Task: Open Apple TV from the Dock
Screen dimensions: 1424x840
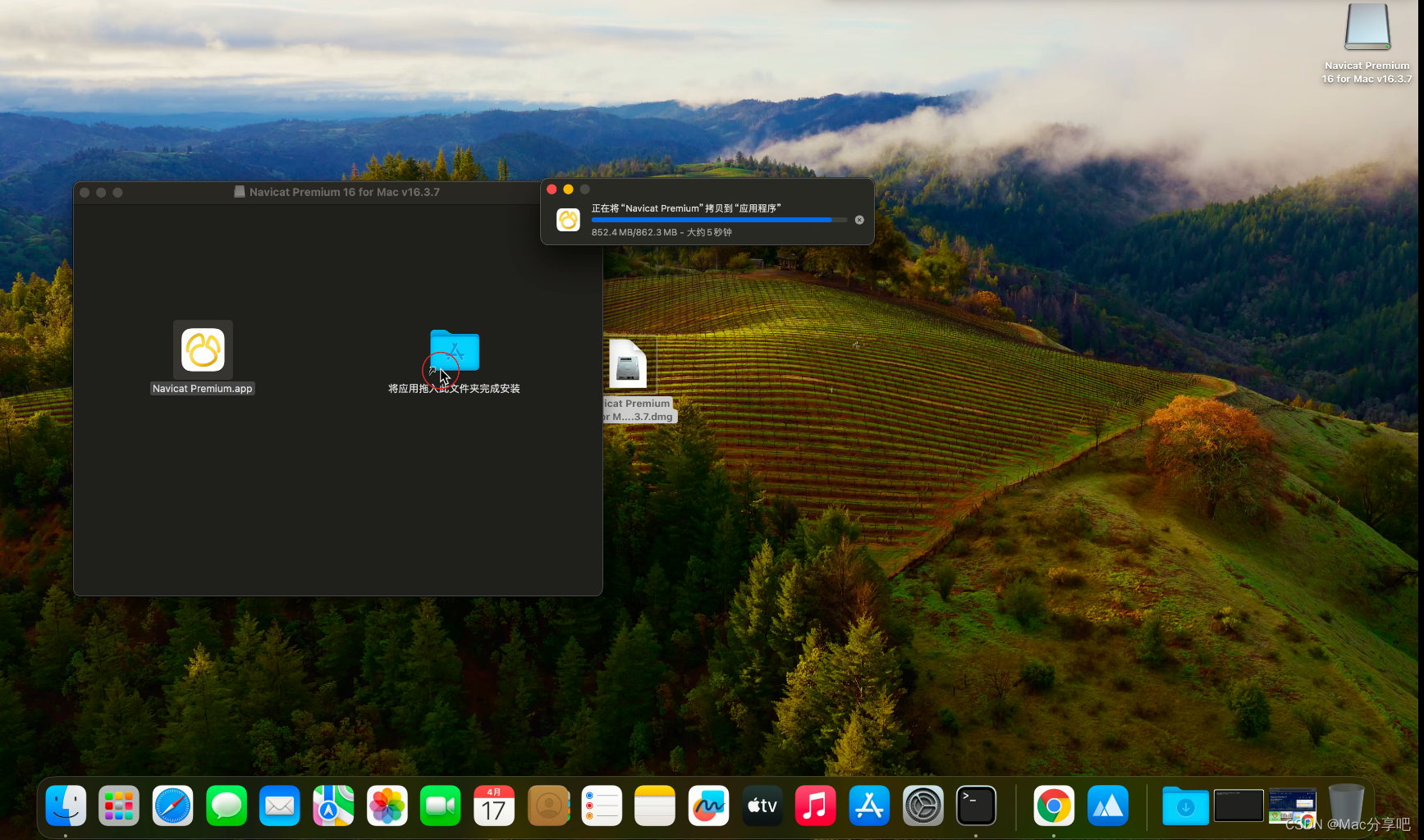Action: [x=762, y=806]
